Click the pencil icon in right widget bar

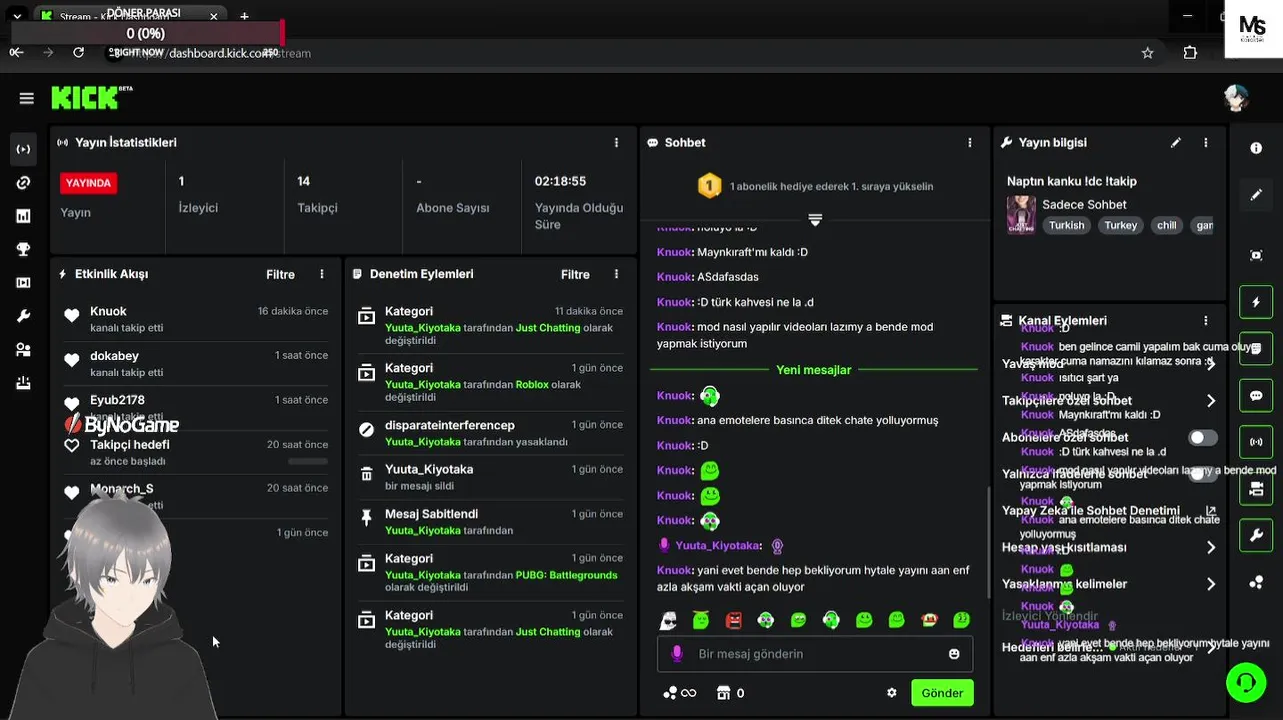pos(1256,195)
